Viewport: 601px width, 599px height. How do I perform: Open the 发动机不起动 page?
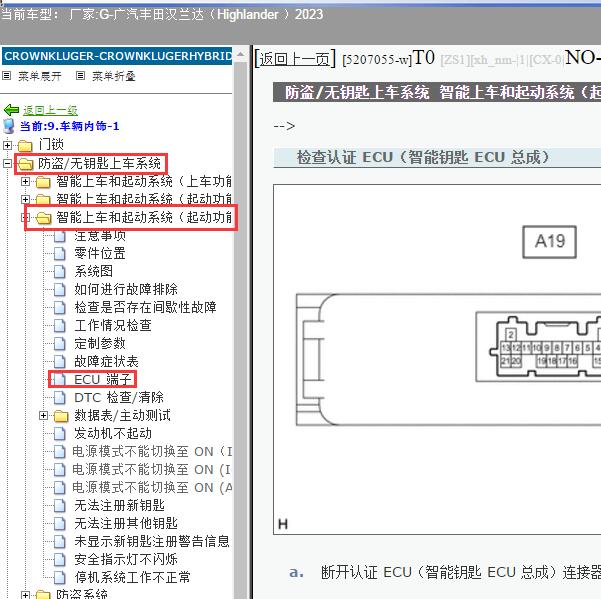[113, 433]
